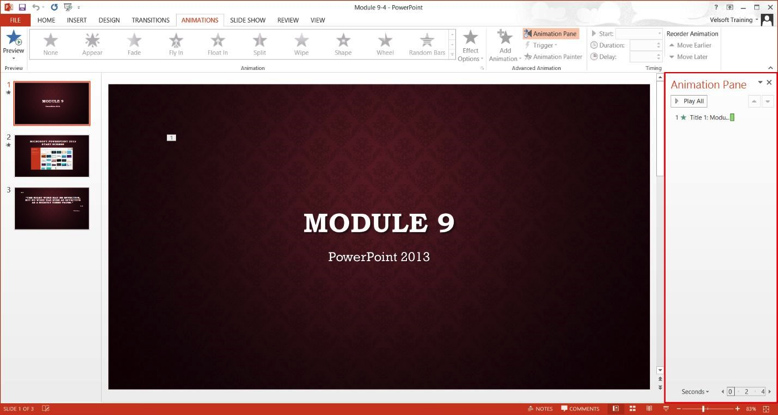Image resolution: width=778 pixels, height=415 pixels.
Task: Apply the Appear animation effect
Action: (x=92, y=44)
